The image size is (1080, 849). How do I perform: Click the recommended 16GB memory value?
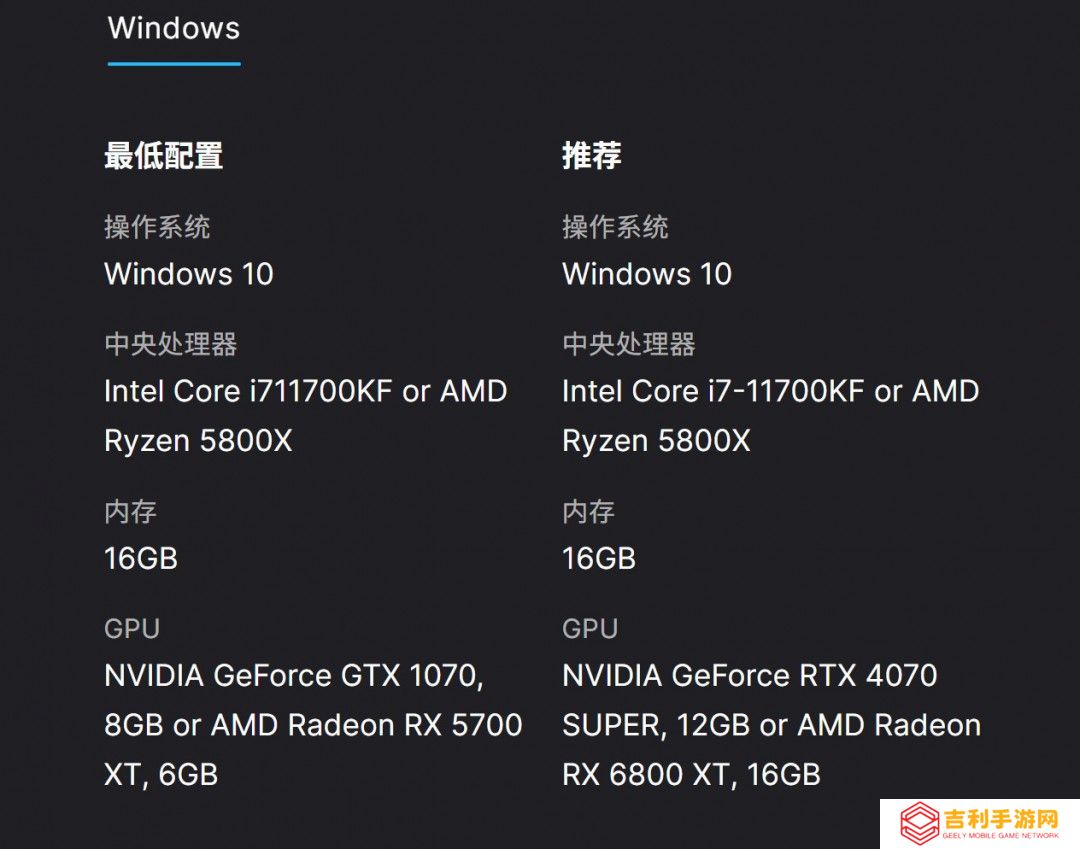[599, 558]
